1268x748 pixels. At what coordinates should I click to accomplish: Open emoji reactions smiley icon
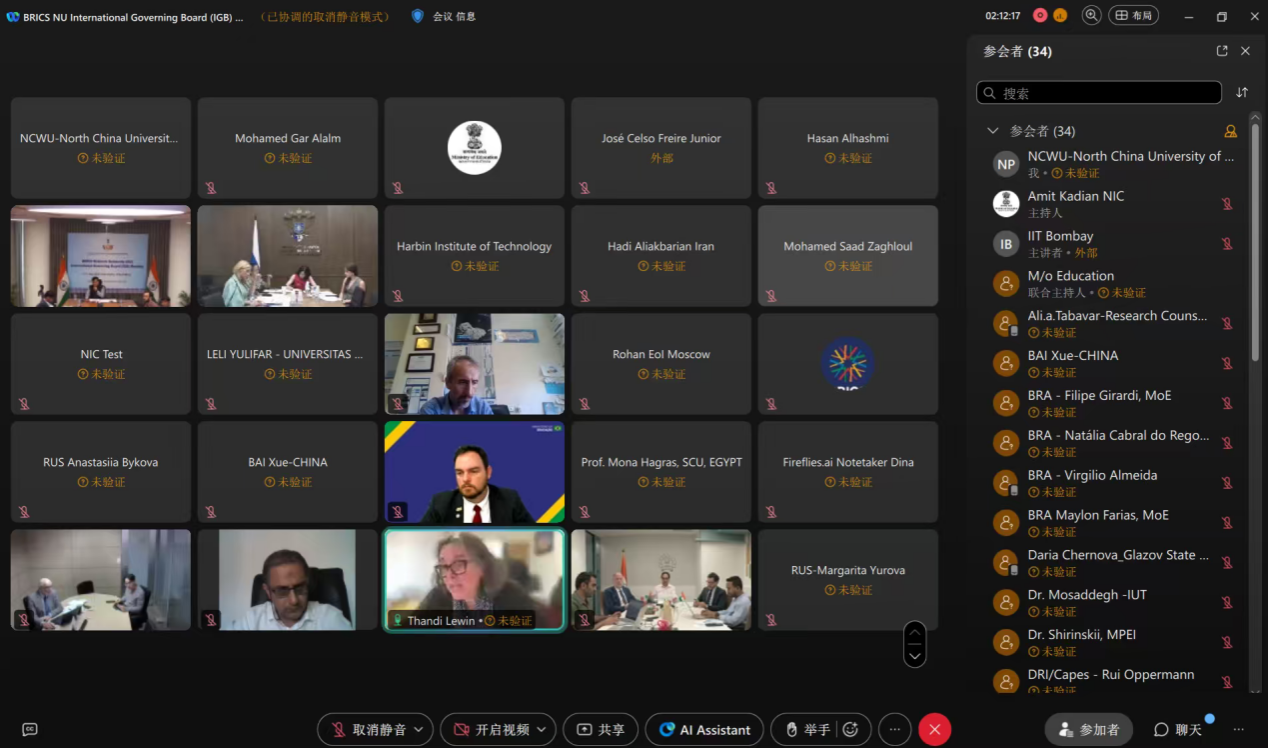tap(851, 730)
